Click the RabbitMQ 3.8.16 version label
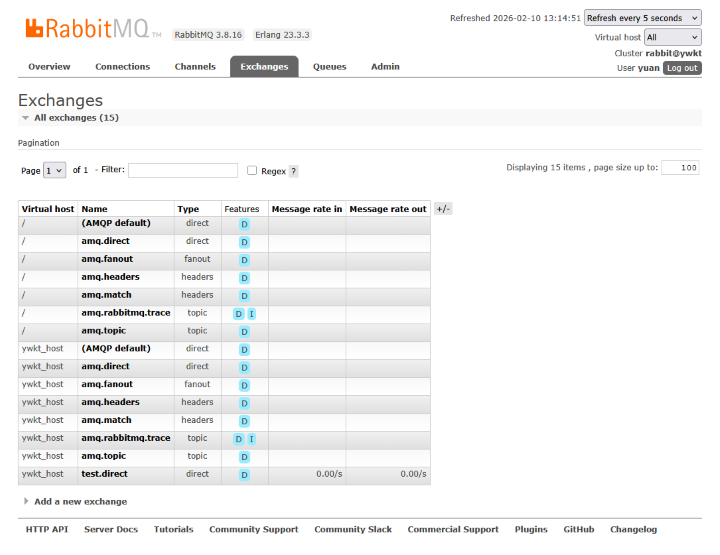Image resolution: width=720 pixels, height=555 pixels. (208, 35)
